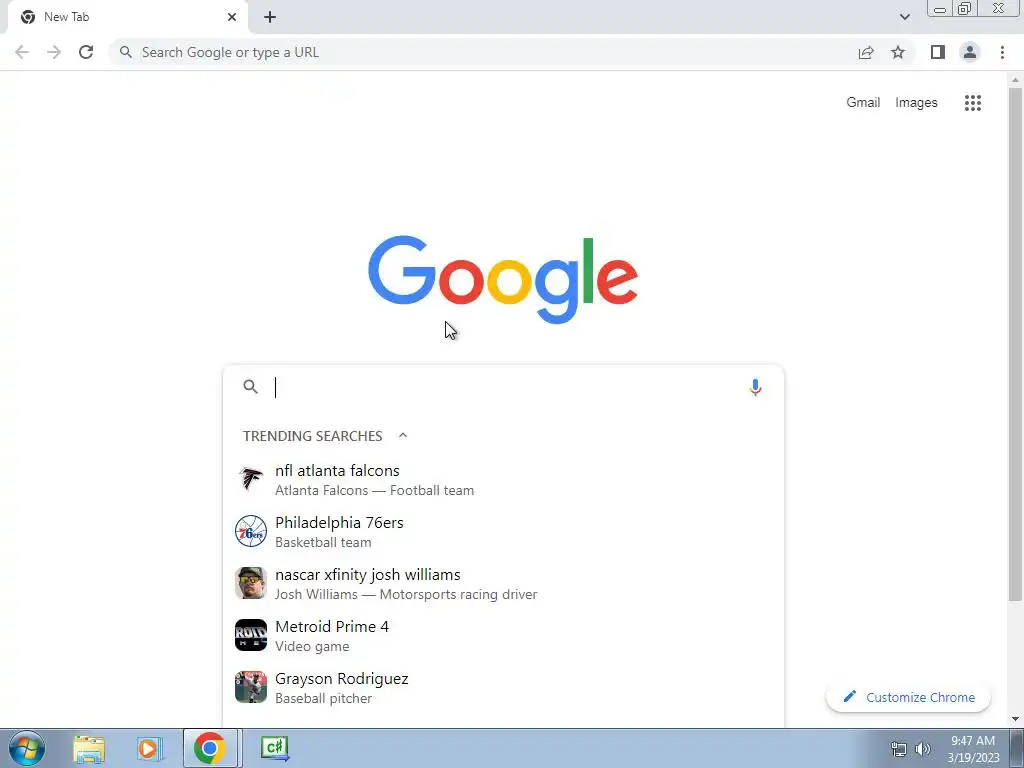The width and height of the screenshot is (1024, 768).
Task: Open the Chrome profile avatar icon
Action: pos(970,52)
